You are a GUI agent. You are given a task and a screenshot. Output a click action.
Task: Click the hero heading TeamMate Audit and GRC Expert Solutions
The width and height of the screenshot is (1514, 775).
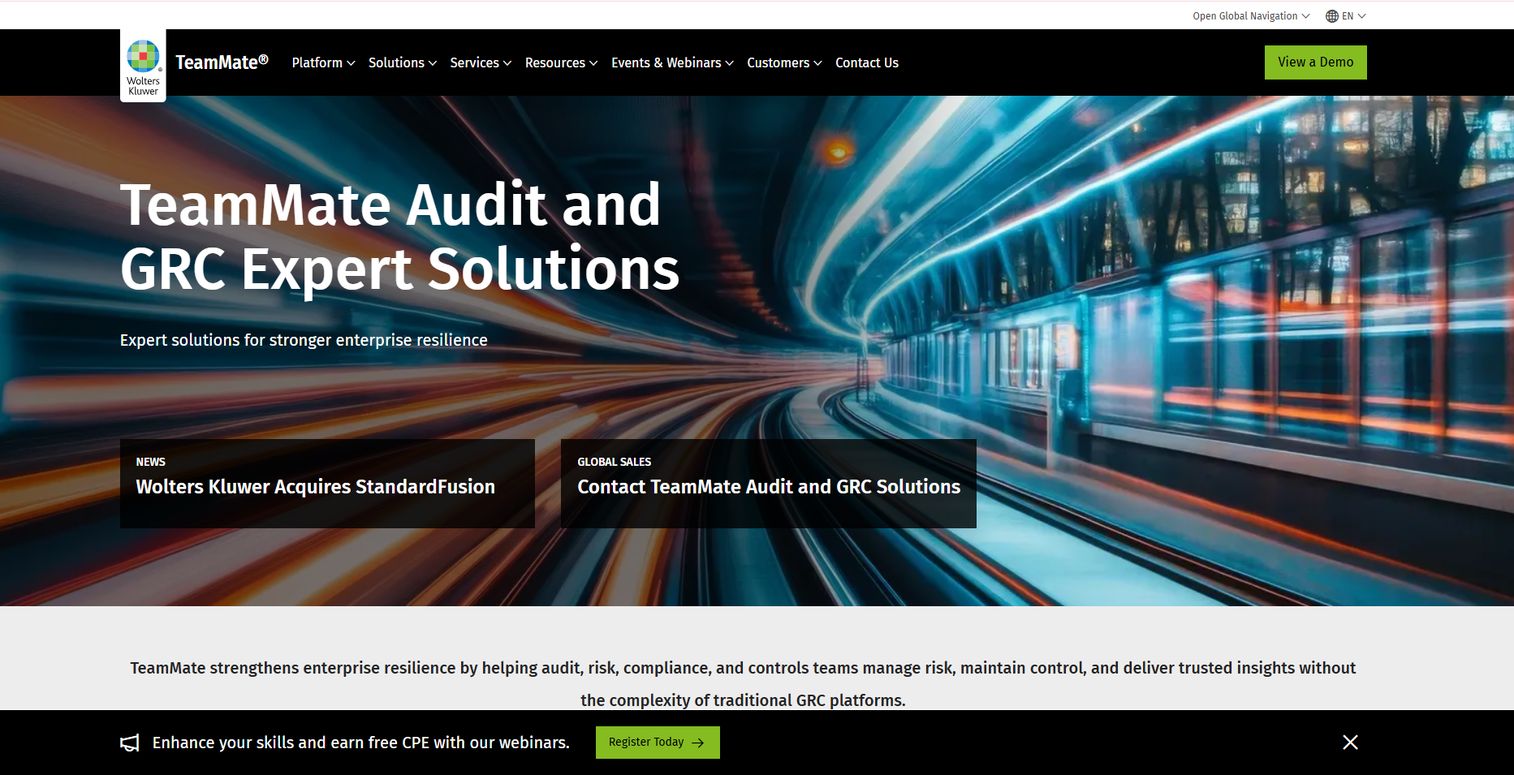click(x=400, y=237)
